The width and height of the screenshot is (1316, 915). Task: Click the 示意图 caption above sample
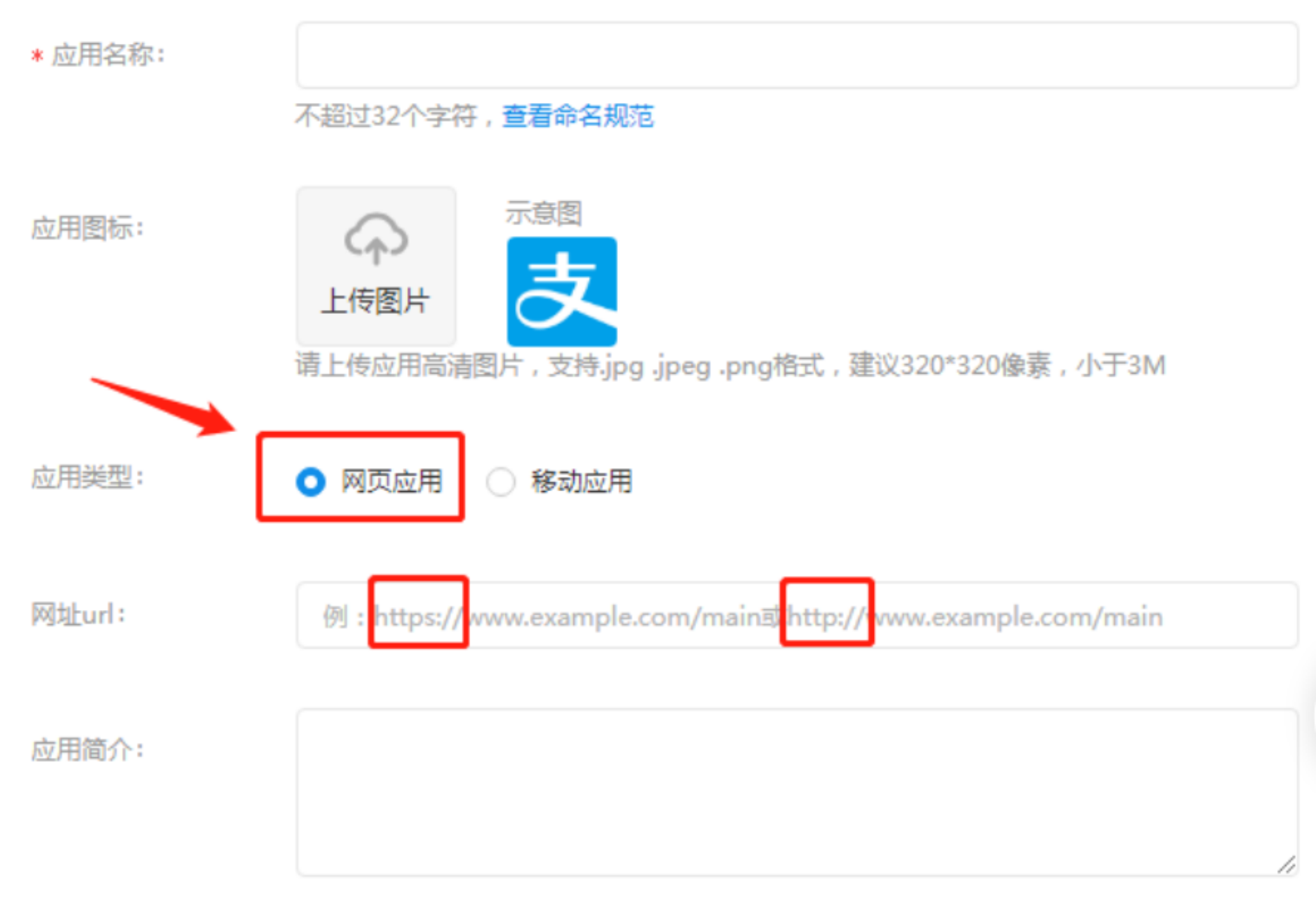544,213
